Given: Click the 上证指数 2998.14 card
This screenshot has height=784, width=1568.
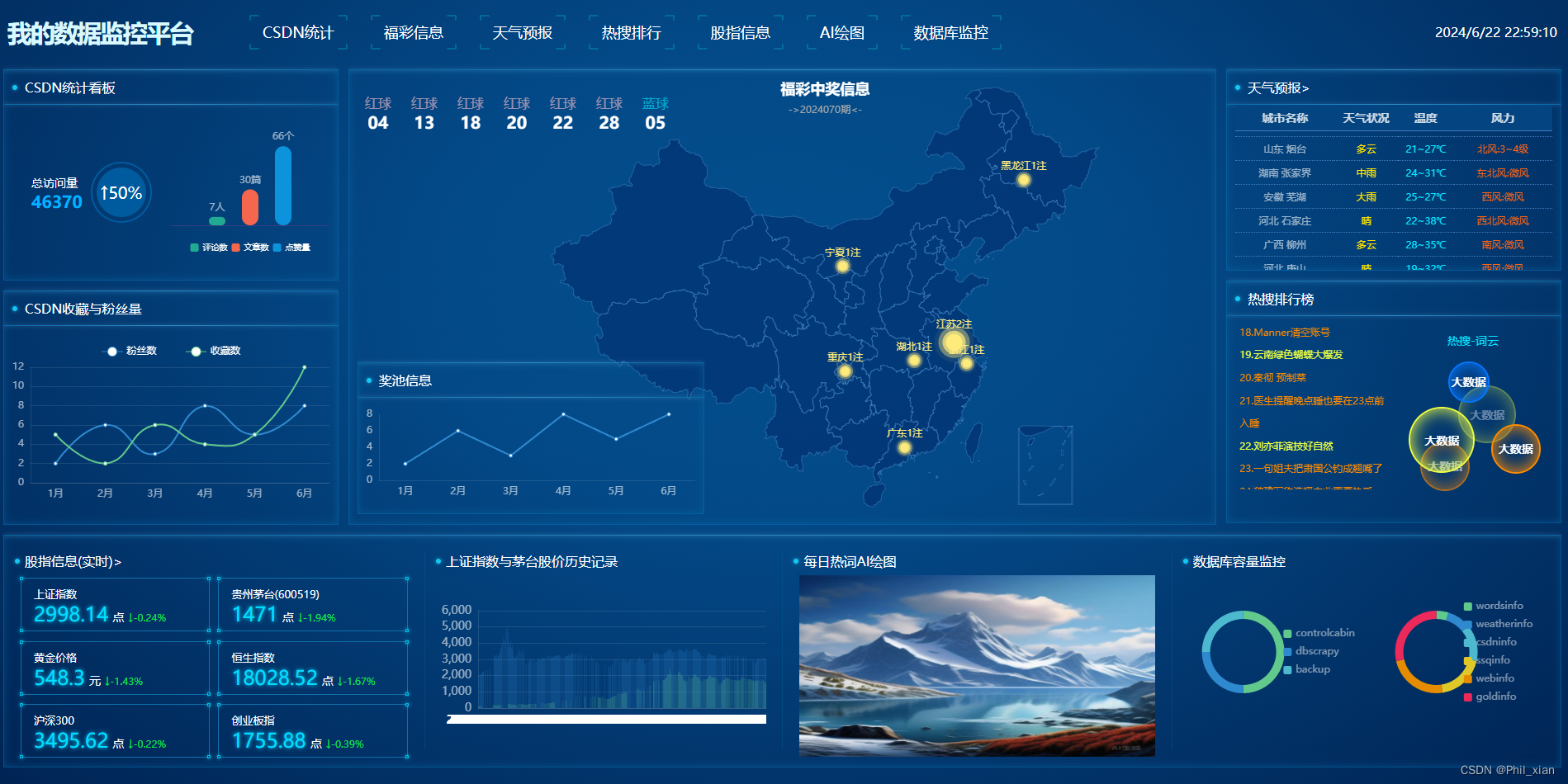Looking at the screenshot, I should (x=116, y=605).
